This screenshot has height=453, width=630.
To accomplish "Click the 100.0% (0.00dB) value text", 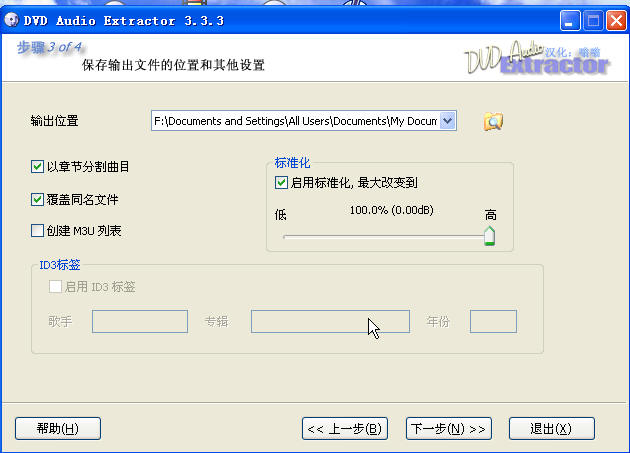I will 391,210.
